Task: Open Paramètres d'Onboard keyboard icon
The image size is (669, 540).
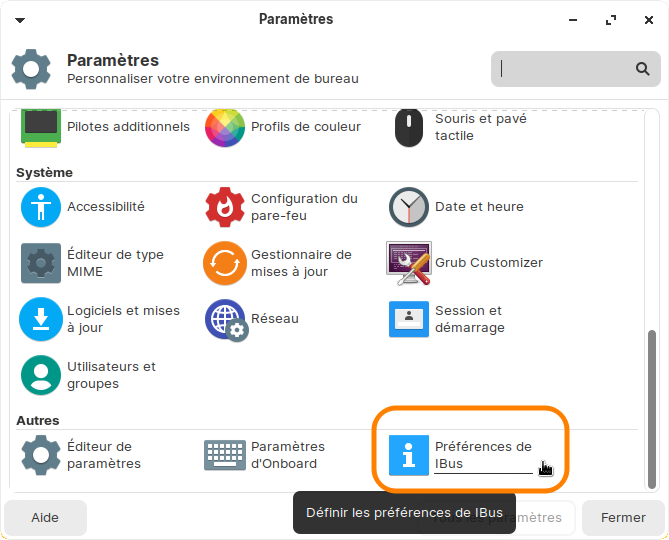Action: coord(225,455)
